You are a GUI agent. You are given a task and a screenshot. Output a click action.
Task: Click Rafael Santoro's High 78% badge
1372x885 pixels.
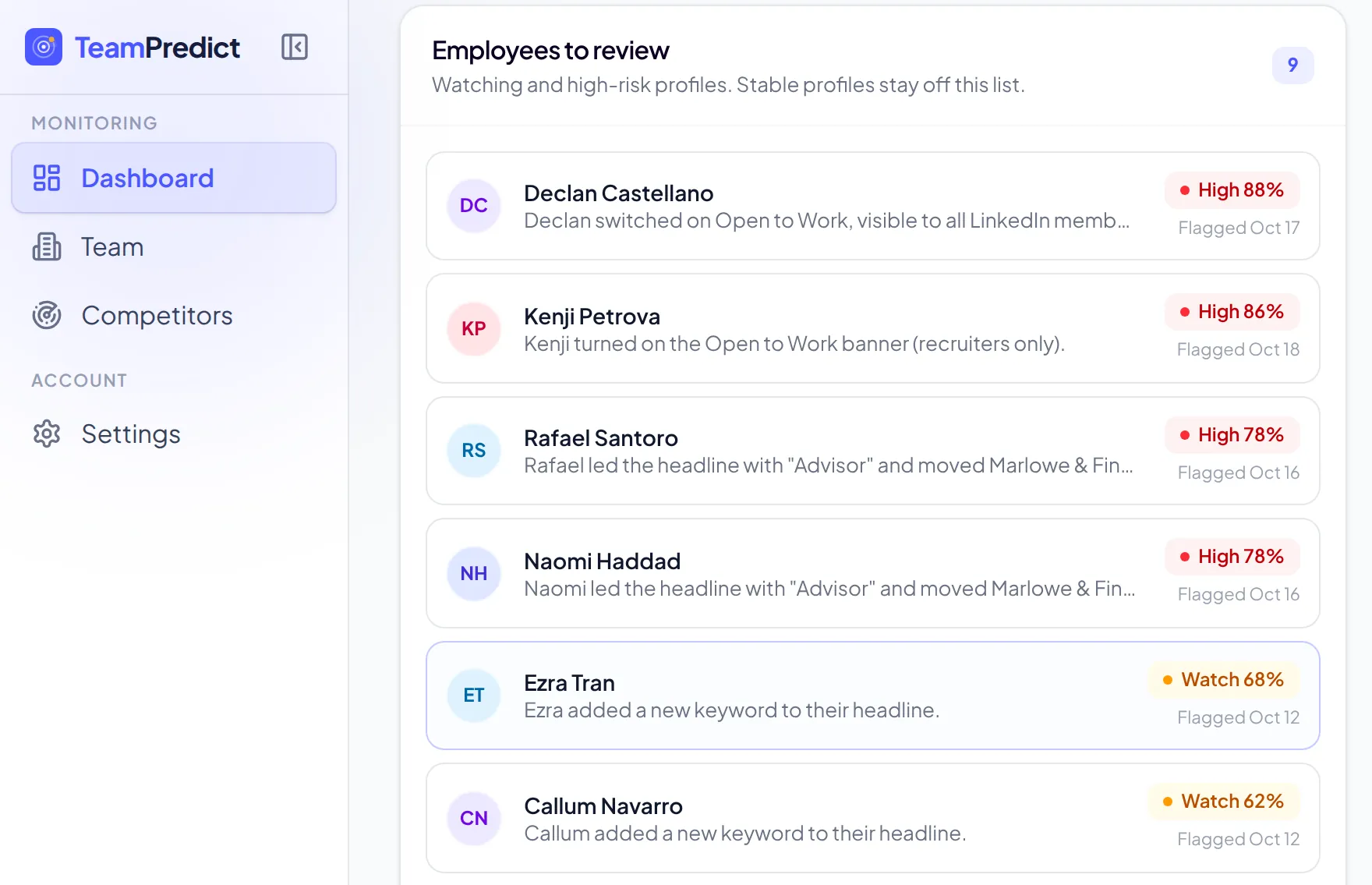tap(1232, 435)
